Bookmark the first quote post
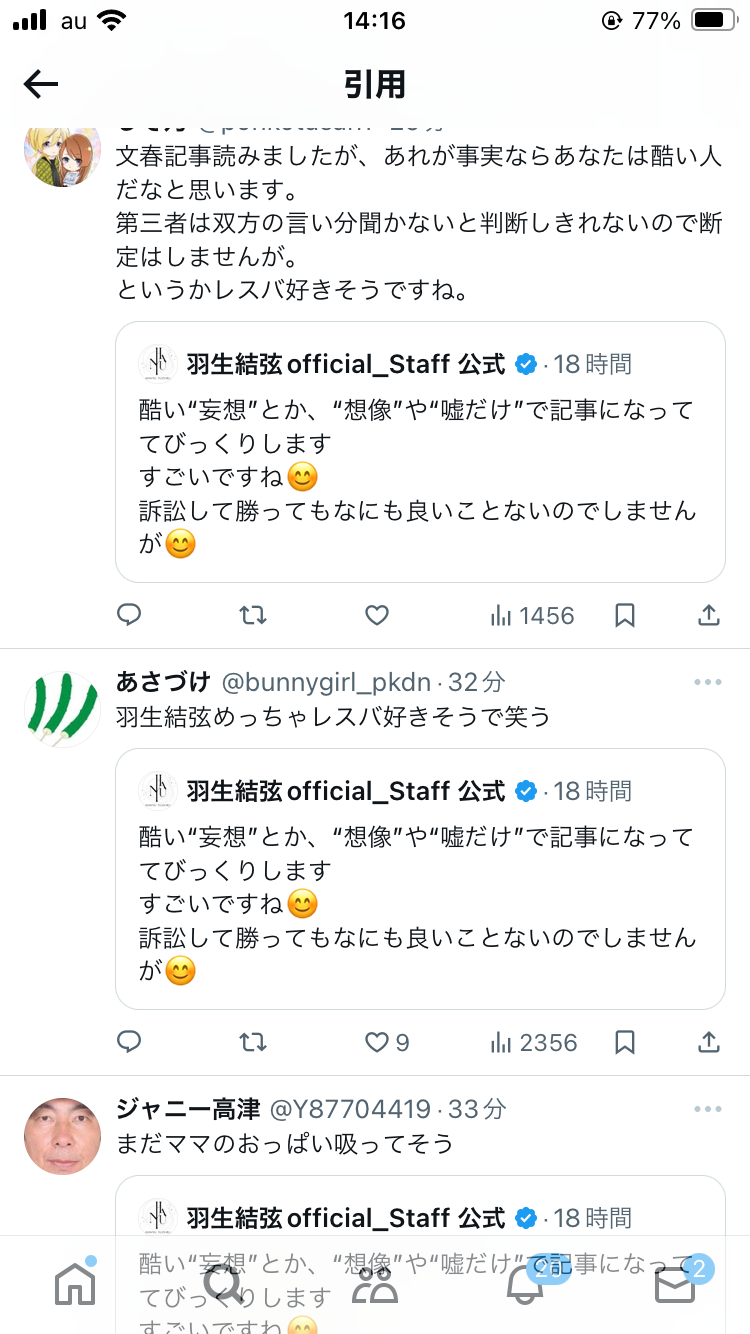The image size is (750, 1334). pyautogui.click(x=625, y=615)
